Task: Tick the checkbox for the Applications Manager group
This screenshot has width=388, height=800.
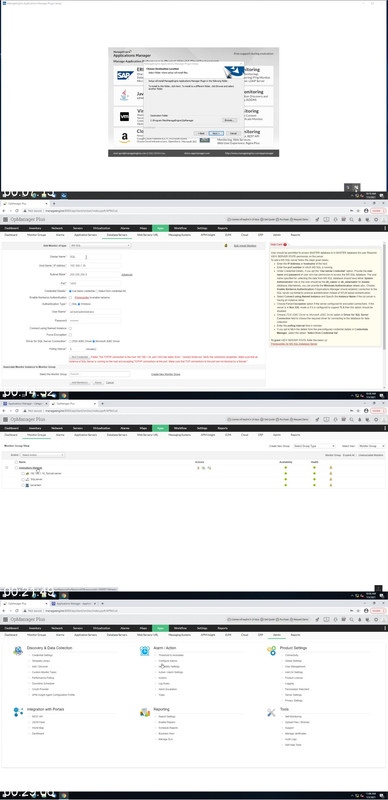Action: pyautogui.click(x=16, y=467)
